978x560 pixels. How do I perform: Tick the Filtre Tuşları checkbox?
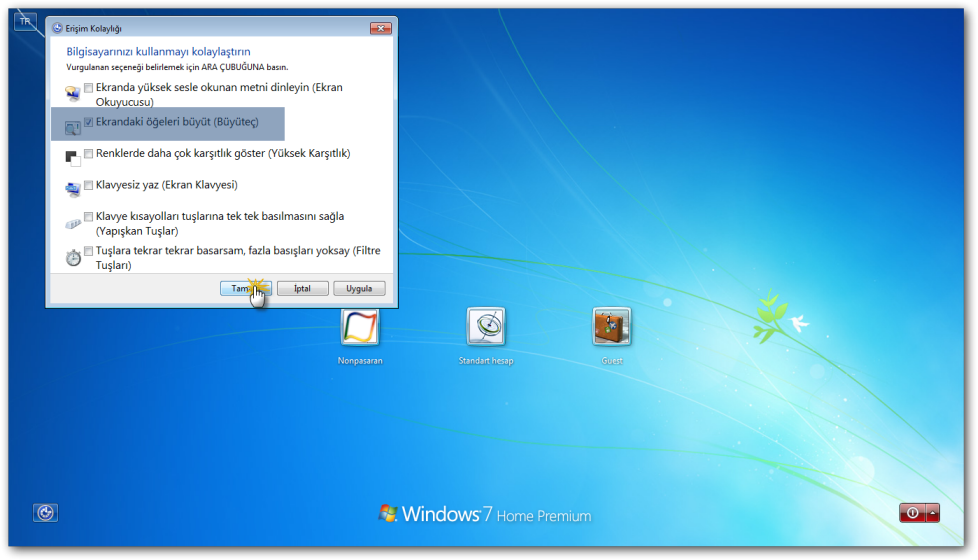click(89, 251)
